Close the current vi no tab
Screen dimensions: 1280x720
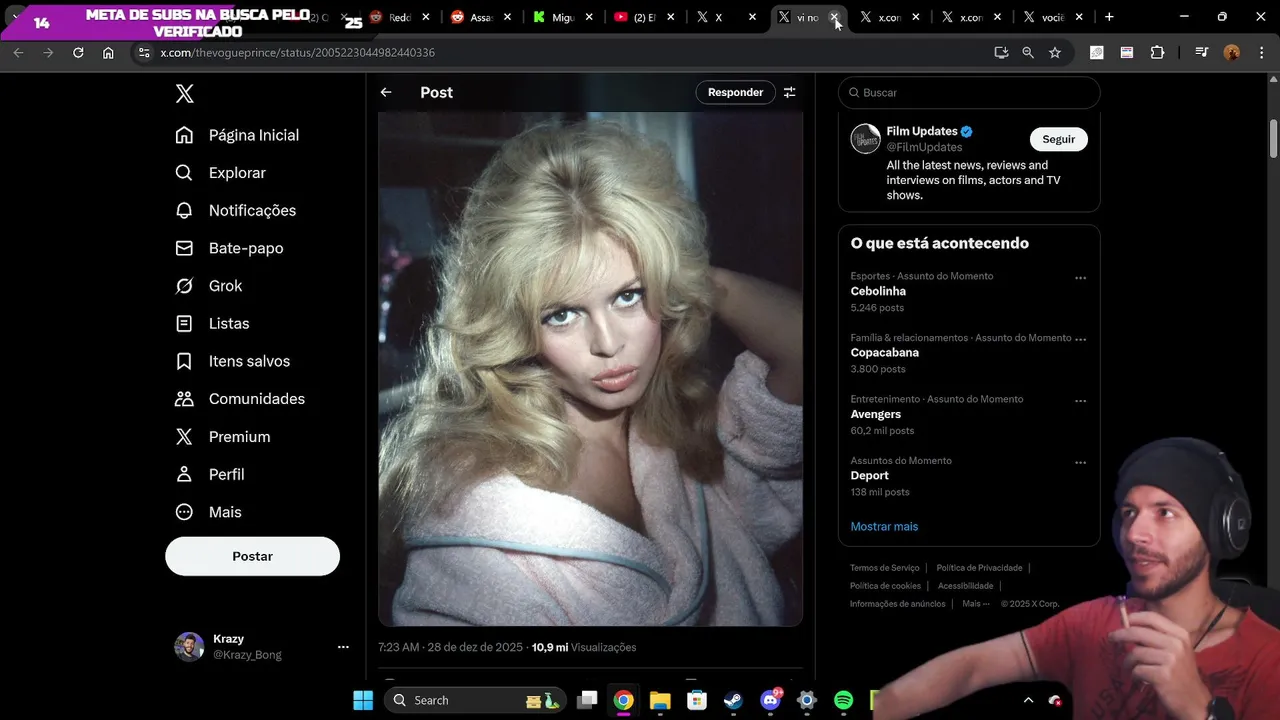(x=834, y=17)
